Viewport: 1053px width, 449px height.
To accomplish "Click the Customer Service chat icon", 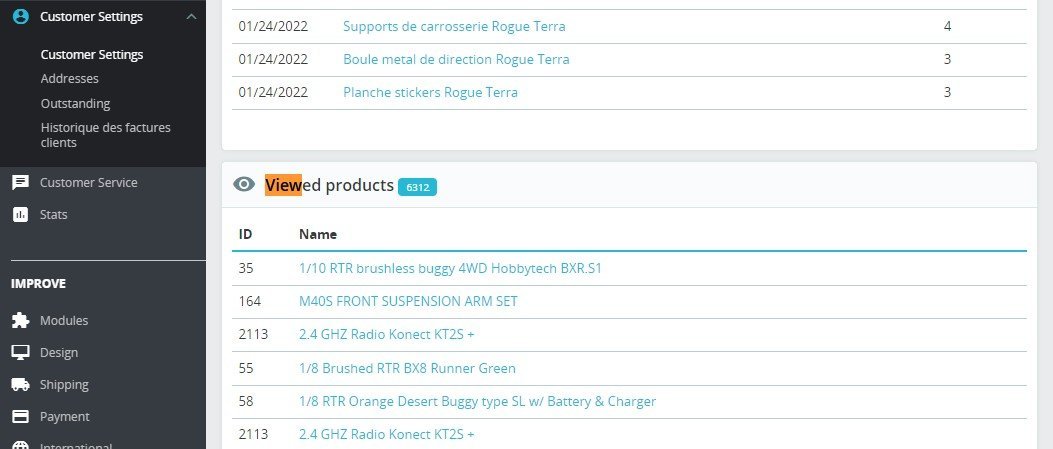I will point(20,183).
